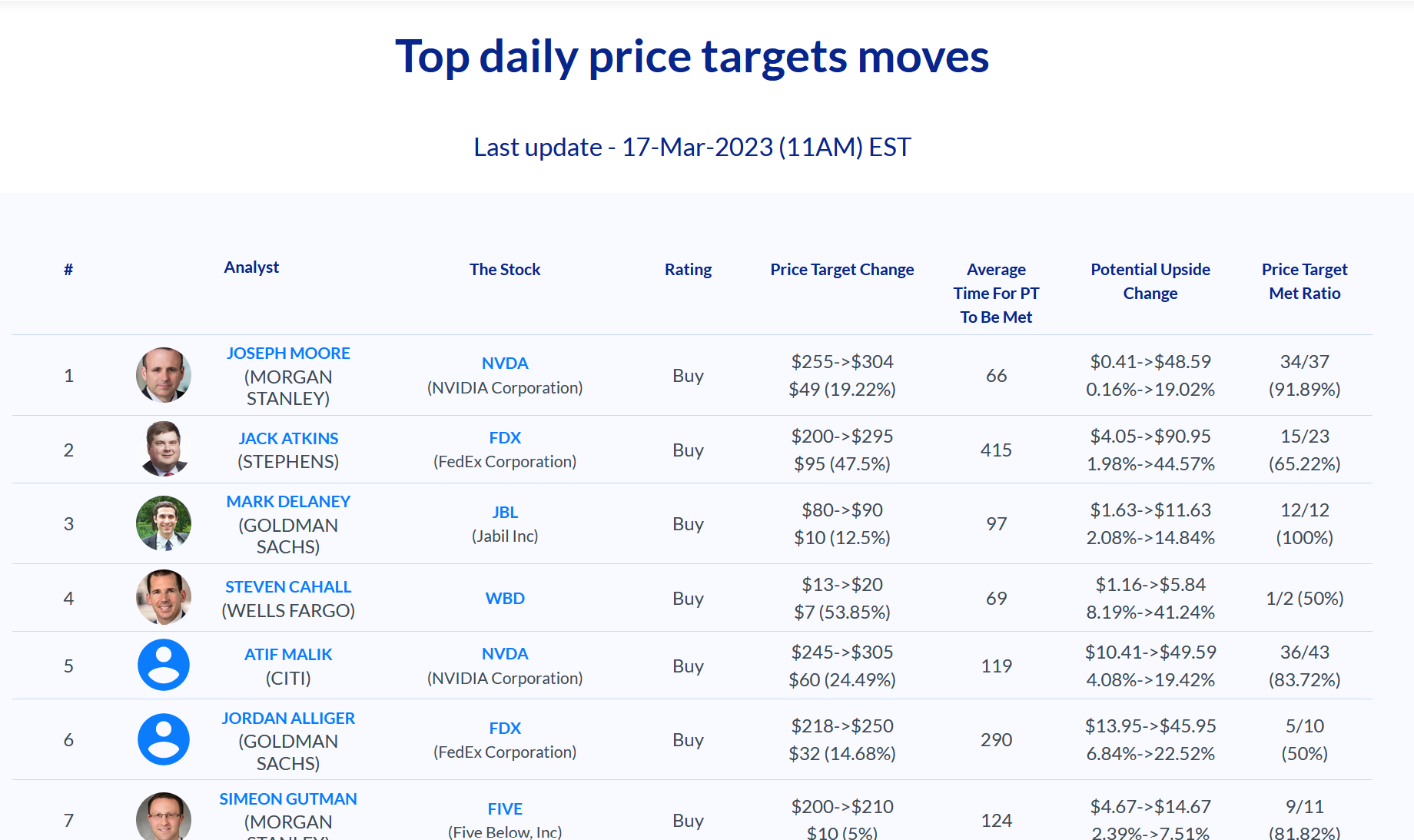Open the MARK DELANEY analyst link

[x=288, y=502]
